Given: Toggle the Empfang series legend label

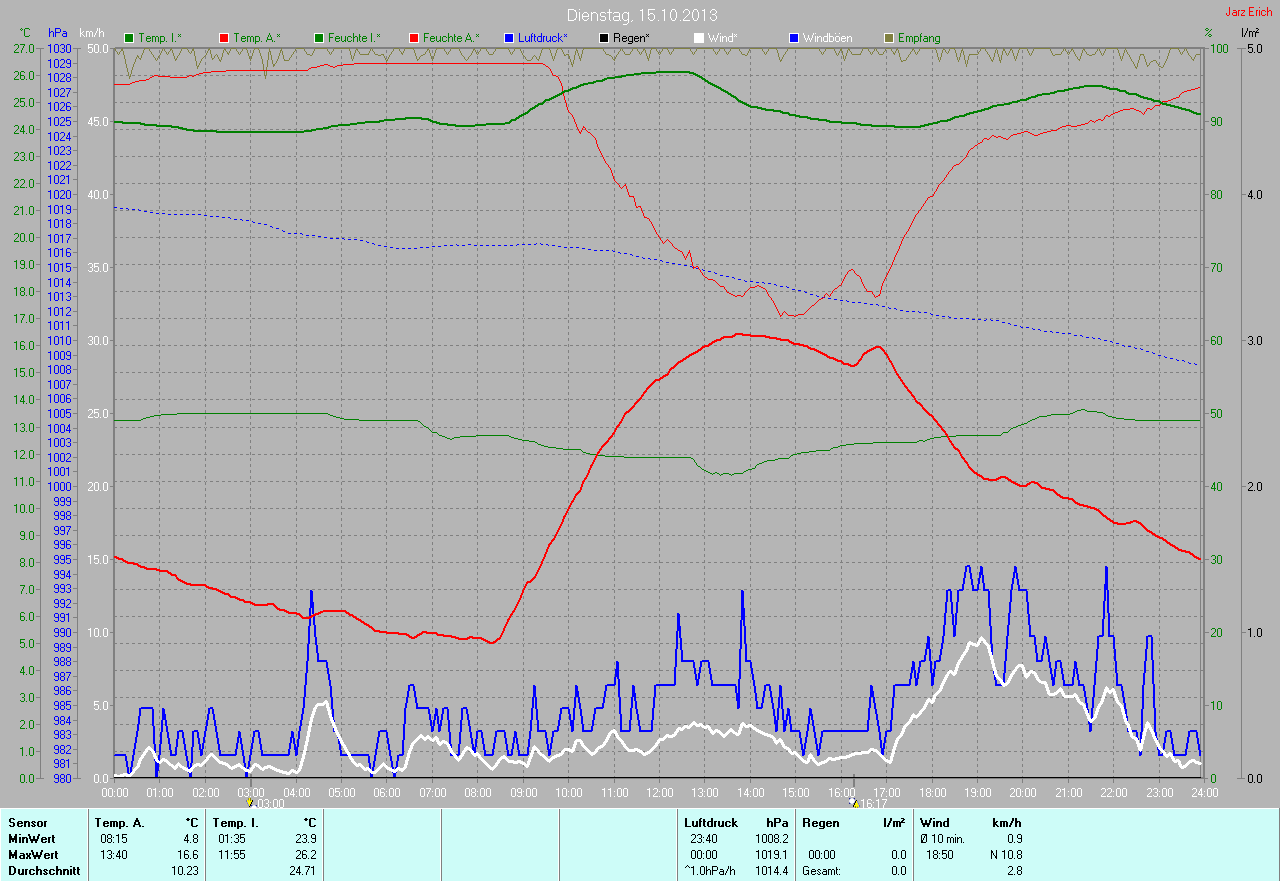Looking at the screenshot, I should click(x=918, y=38).
